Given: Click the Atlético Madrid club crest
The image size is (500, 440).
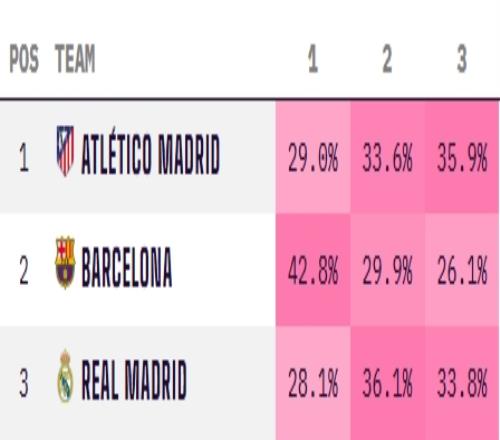Looking at the screenshot, I should pos(65,151).
